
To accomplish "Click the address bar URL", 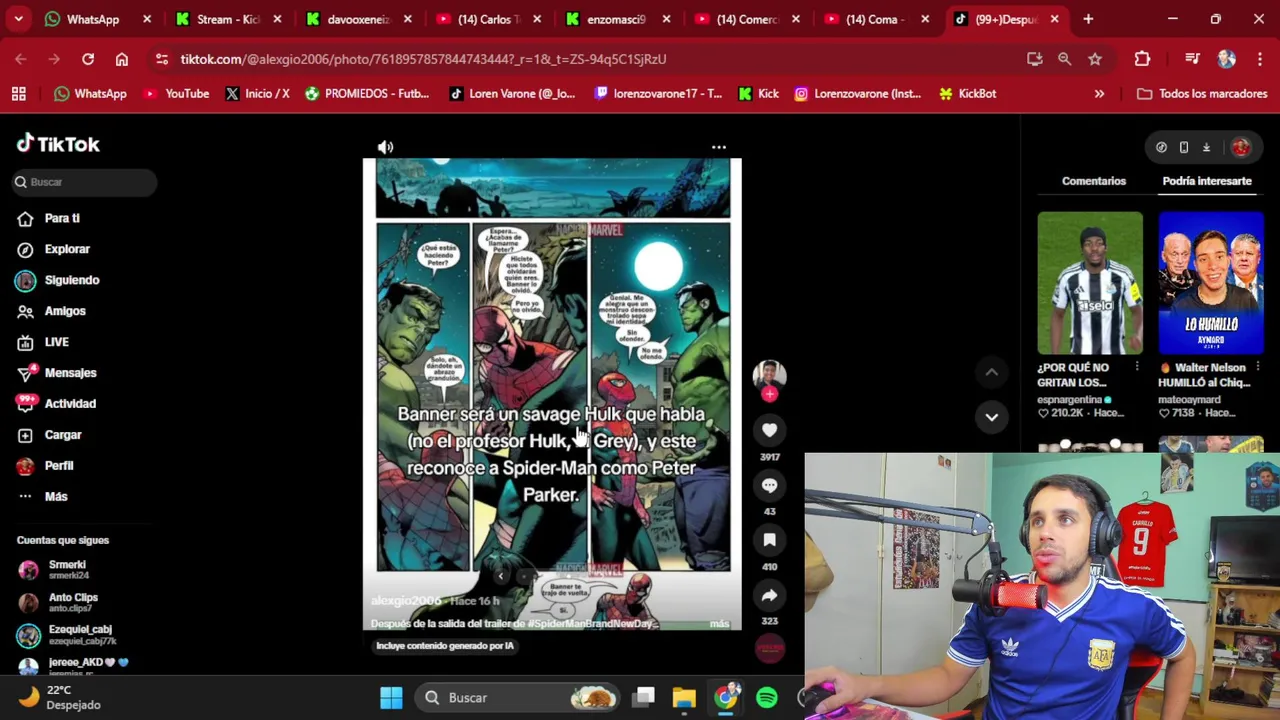I will tap(423, 59).
